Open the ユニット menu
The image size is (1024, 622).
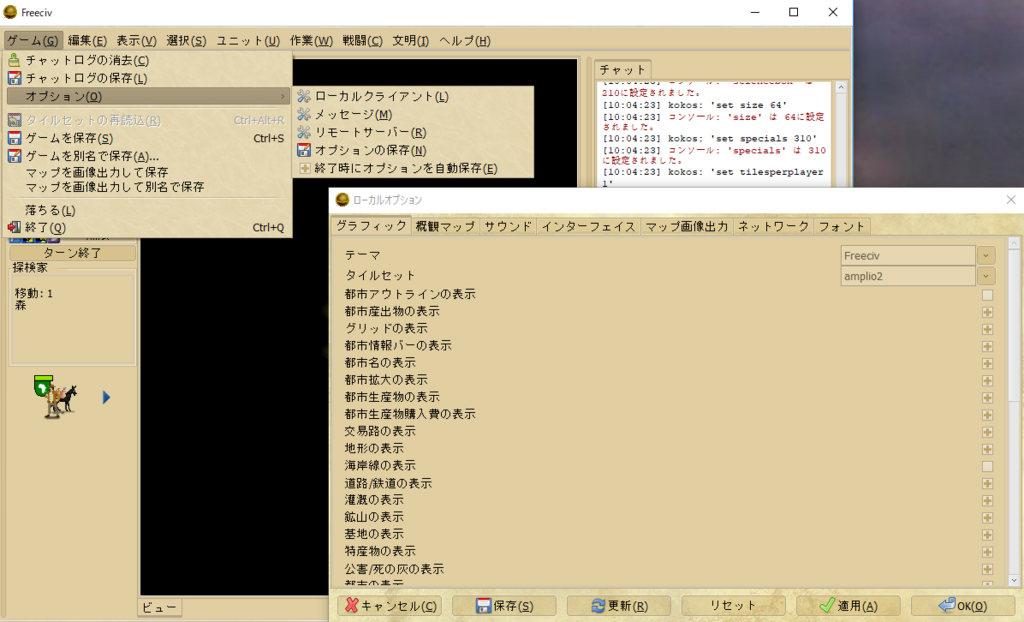tap(248, 41)
